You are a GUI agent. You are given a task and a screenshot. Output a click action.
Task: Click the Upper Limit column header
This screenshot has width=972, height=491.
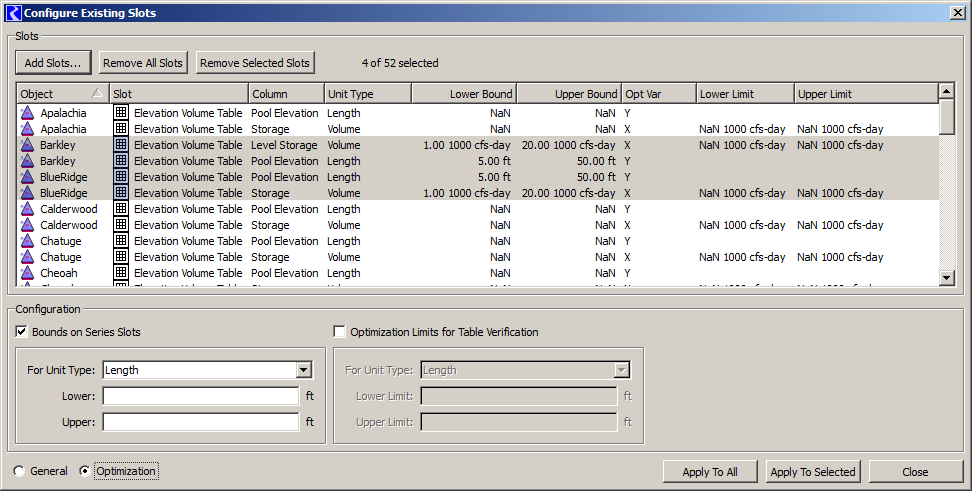[x=866, y=94]
